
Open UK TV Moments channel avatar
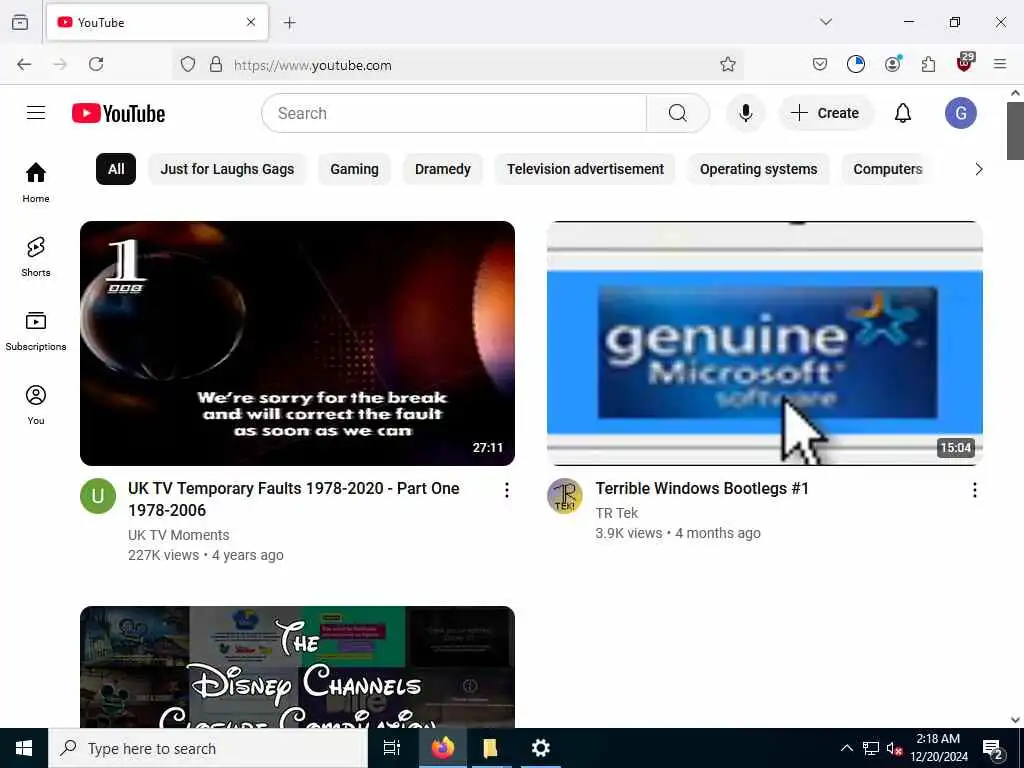pos(98,496)
